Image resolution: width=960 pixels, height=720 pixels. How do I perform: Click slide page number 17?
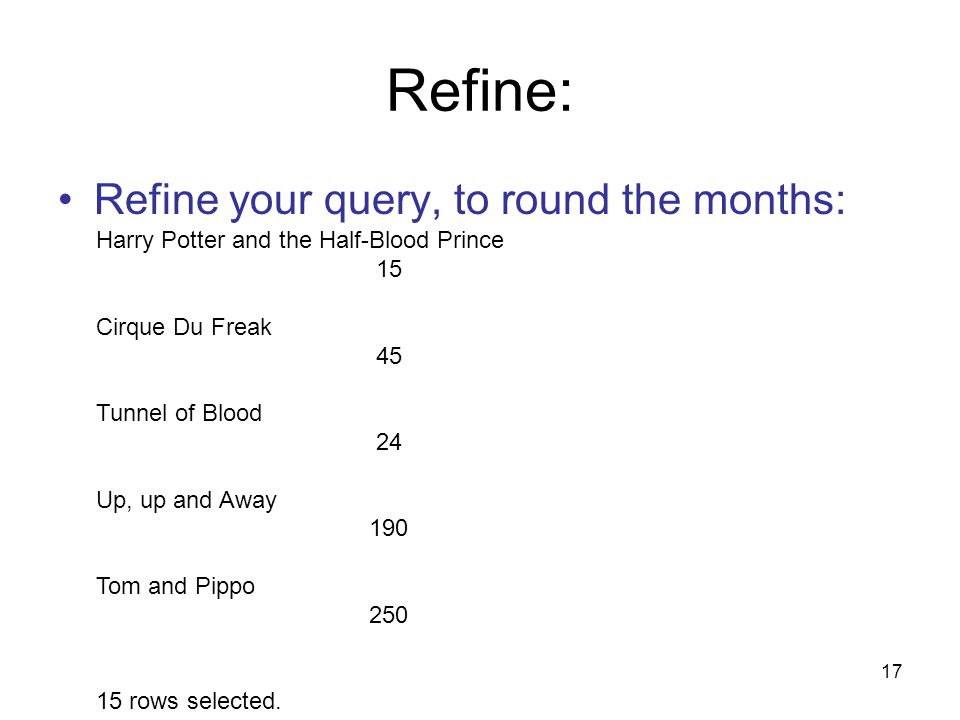(892, 672)
